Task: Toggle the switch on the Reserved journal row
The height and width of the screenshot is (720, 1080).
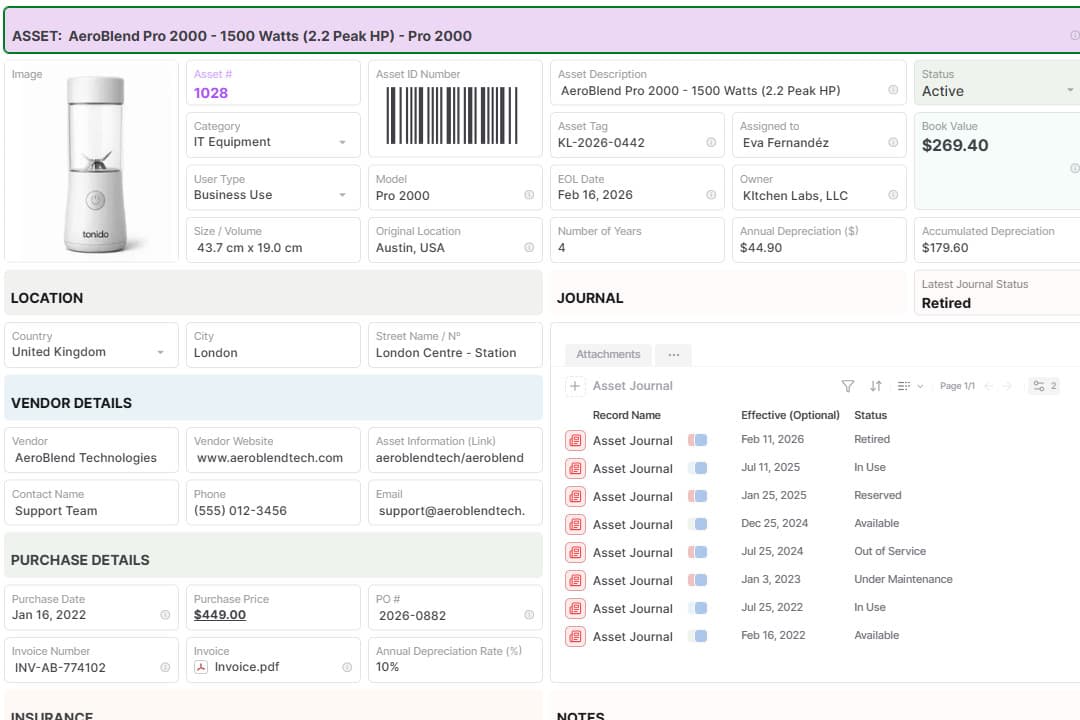Action: coord(698,496)
